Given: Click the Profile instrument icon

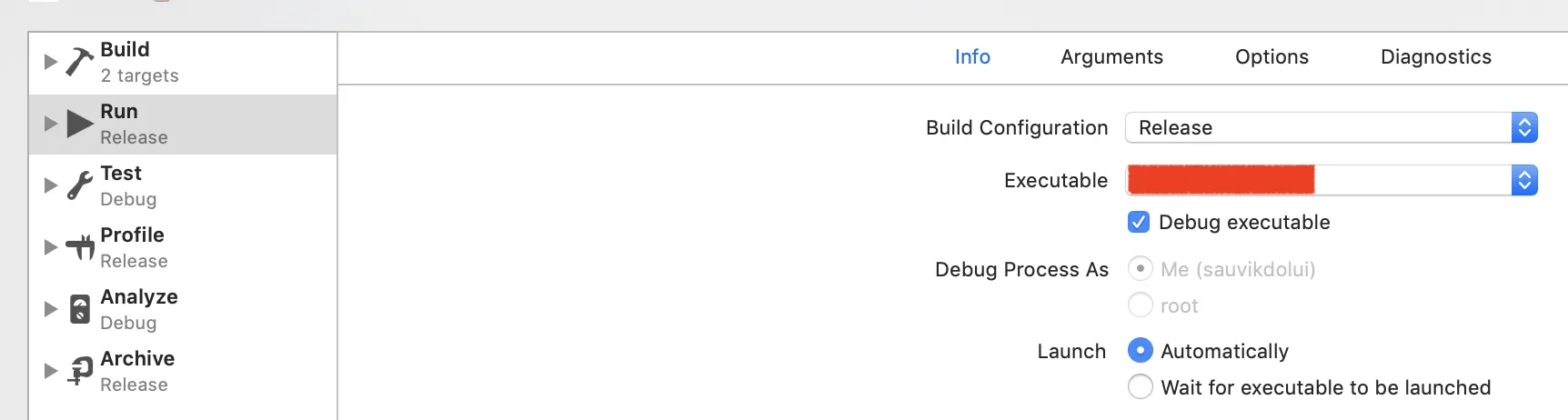Looking at the screenshot, I should (80, 246).
